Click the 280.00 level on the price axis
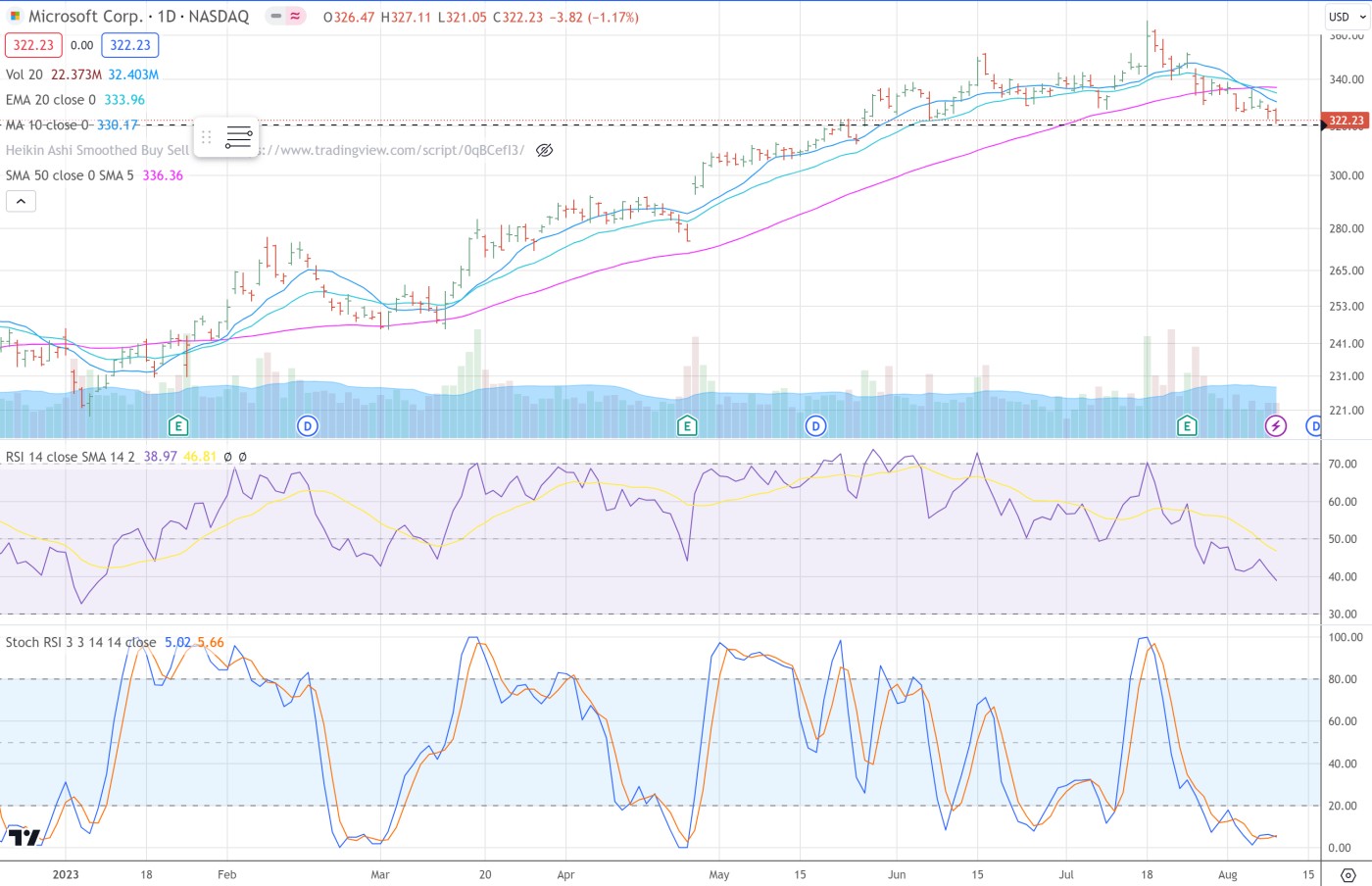Viewport: 1372px width, 886px height. (x=1346, y=228)
